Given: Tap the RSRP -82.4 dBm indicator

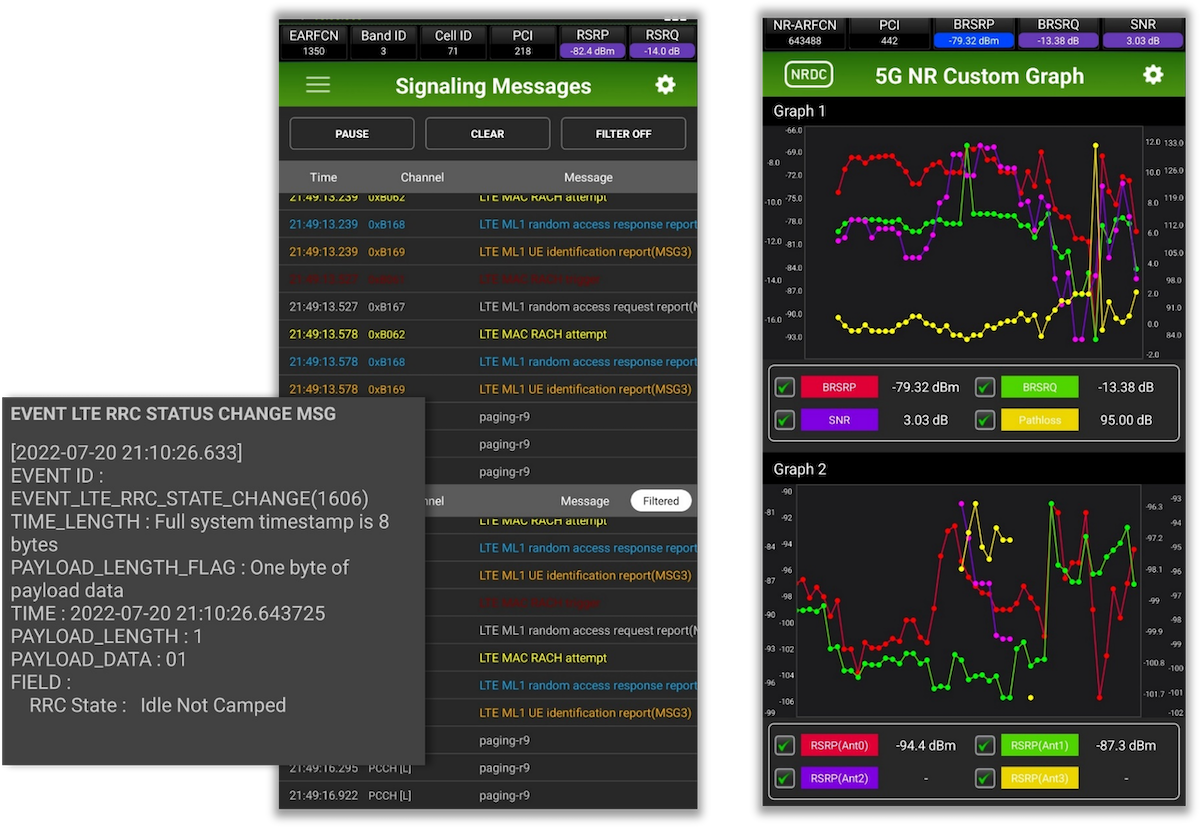Looking at the screenshot, I should click(593, 42).
